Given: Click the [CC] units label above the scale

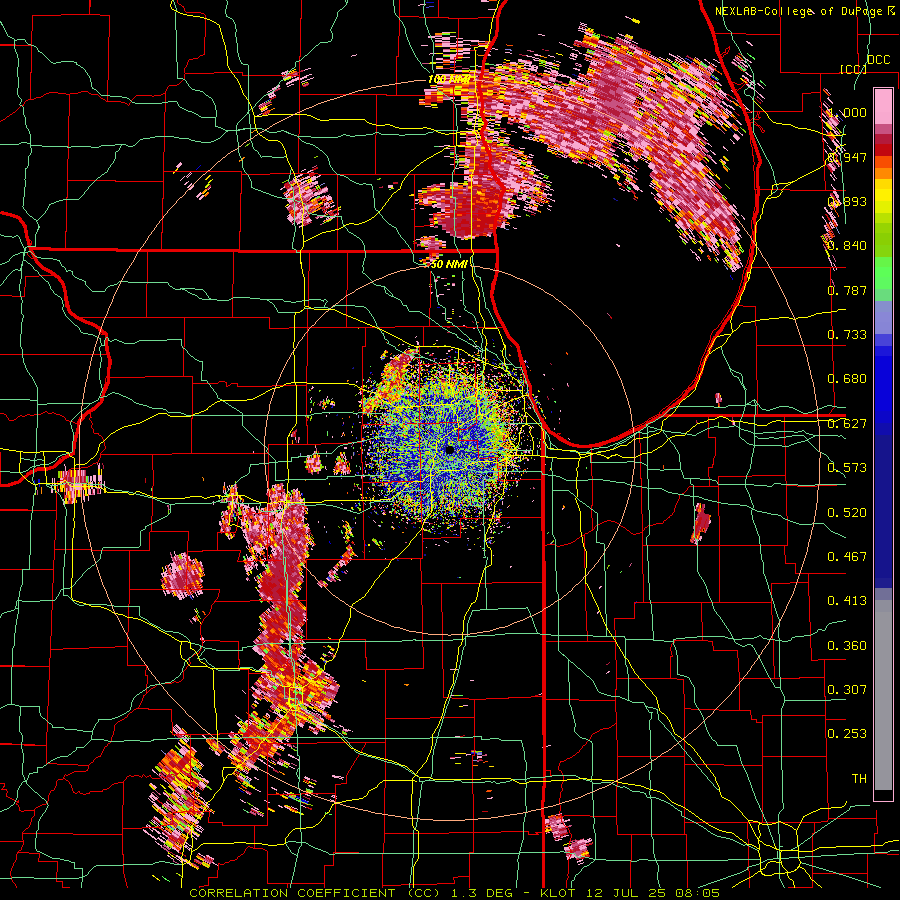Looking at the screenshot, I should coord(854,69).
